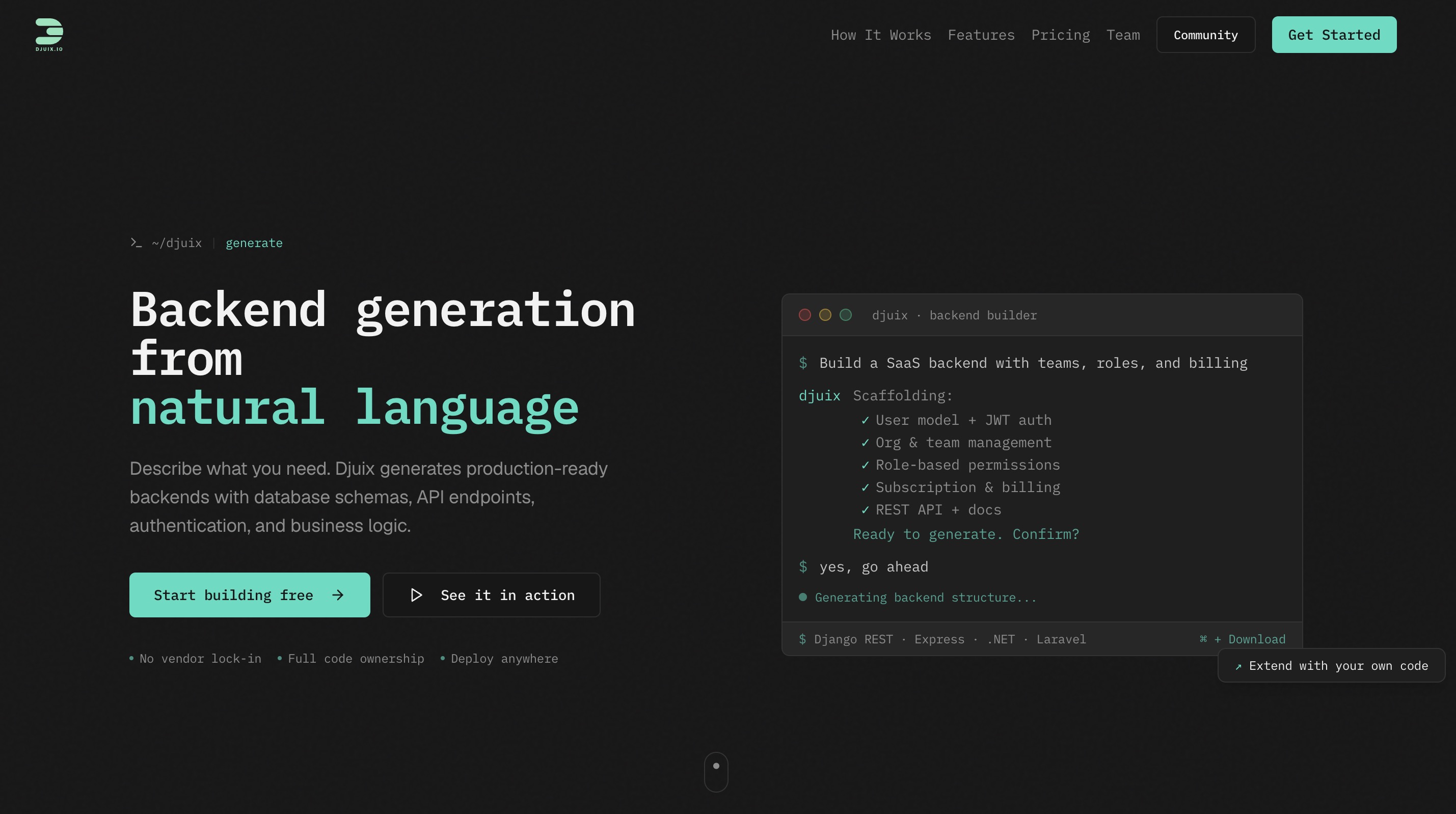
Task: Click arrow icon in Extend badge
Action: [x=1238, y=666]
